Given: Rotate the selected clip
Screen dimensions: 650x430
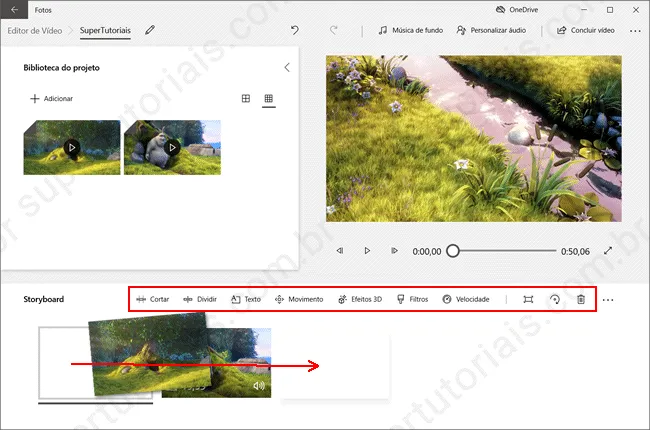Looking at the screenshot, I should click(x=555, y=299).
